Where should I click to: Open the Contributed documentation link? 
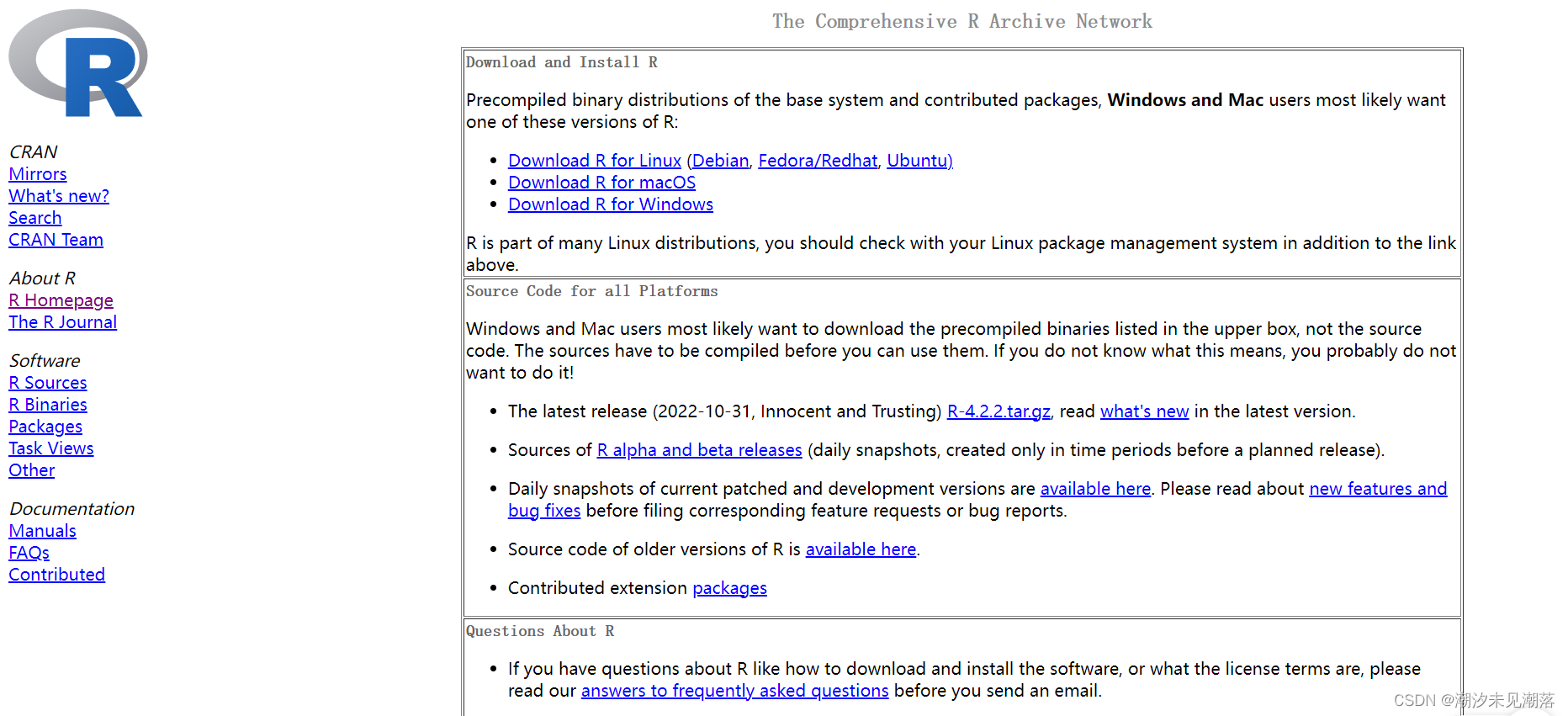click(57, 575)
